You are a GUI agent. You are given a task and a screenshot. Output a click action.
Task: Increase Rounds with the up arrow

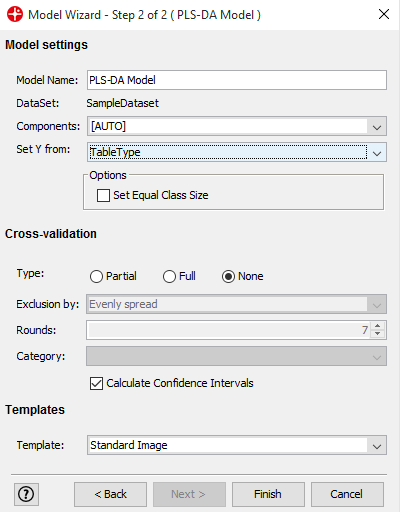pos(378,326)
